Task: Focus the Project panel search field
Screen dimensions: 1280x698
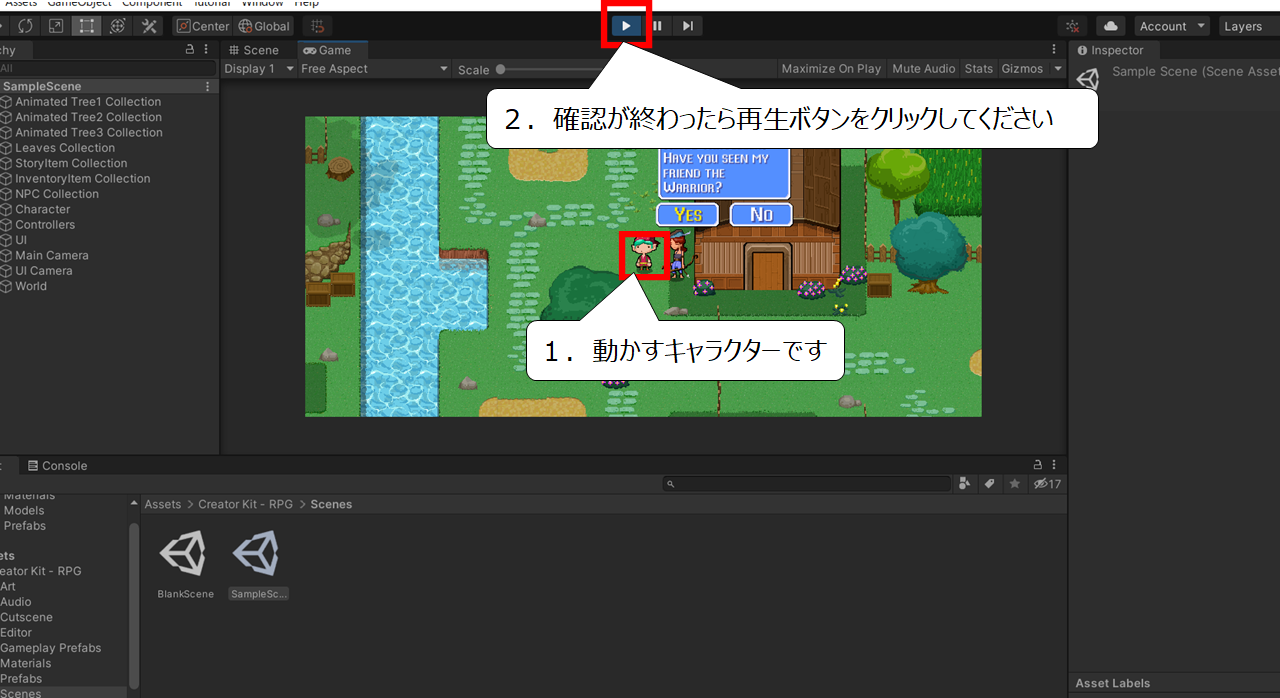Action: (806, 484)
